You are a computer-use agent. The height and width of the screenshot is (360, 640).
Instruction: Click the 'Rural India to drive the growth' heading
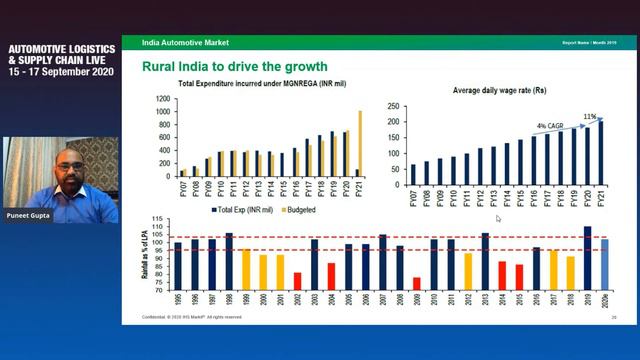(x=235, y=66)
